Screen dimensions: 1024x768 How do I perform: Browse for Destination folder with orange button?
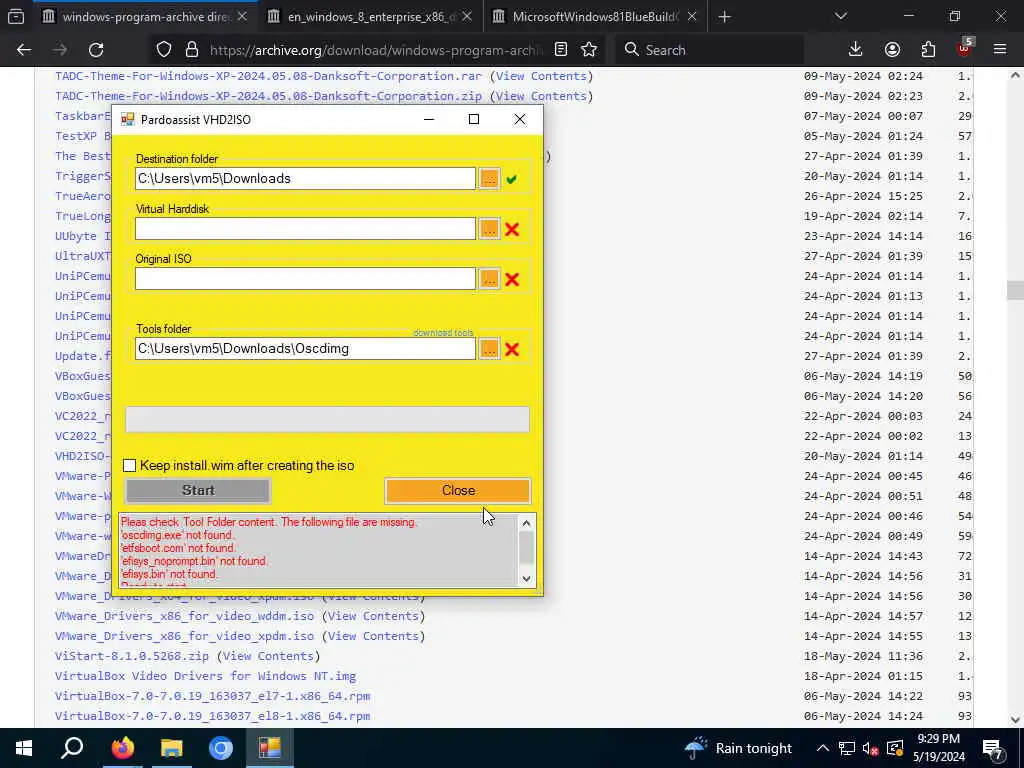point(489,178)
